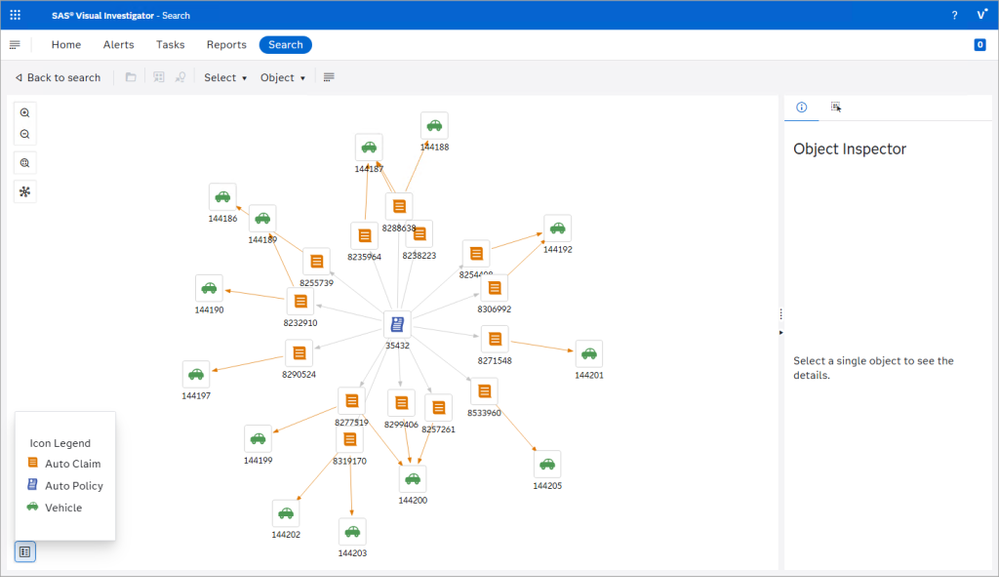Zoom out on the network diagram

click(x=25, y=134)
